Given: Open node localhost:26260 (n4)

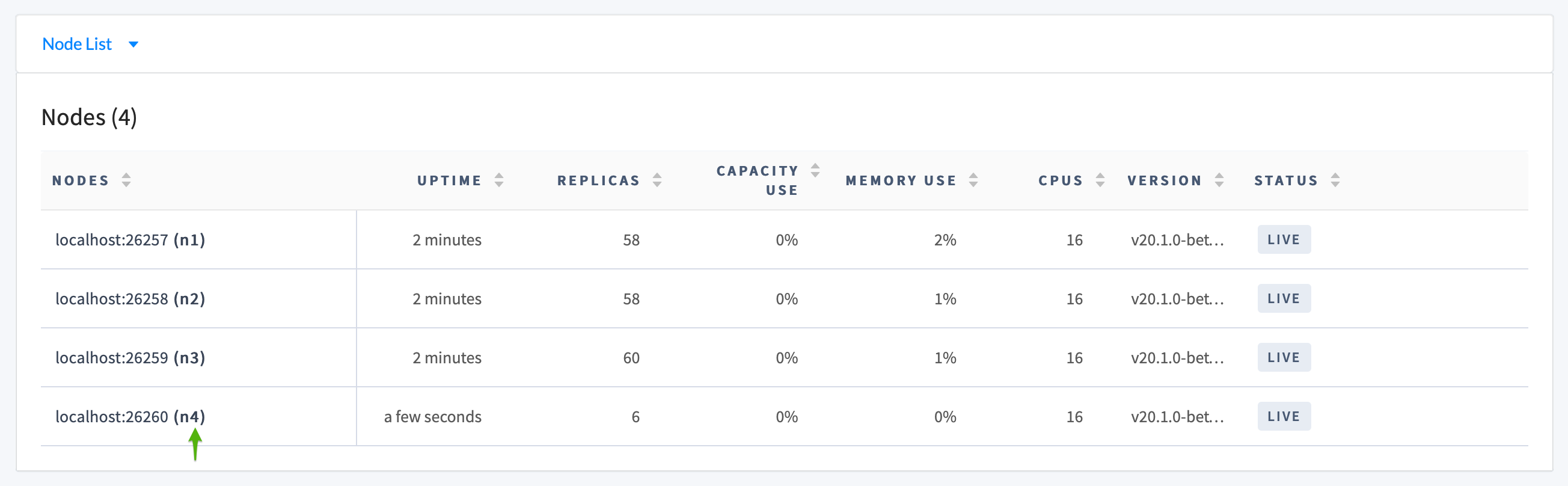Looking at the screenshot, I should click(130, 417).
